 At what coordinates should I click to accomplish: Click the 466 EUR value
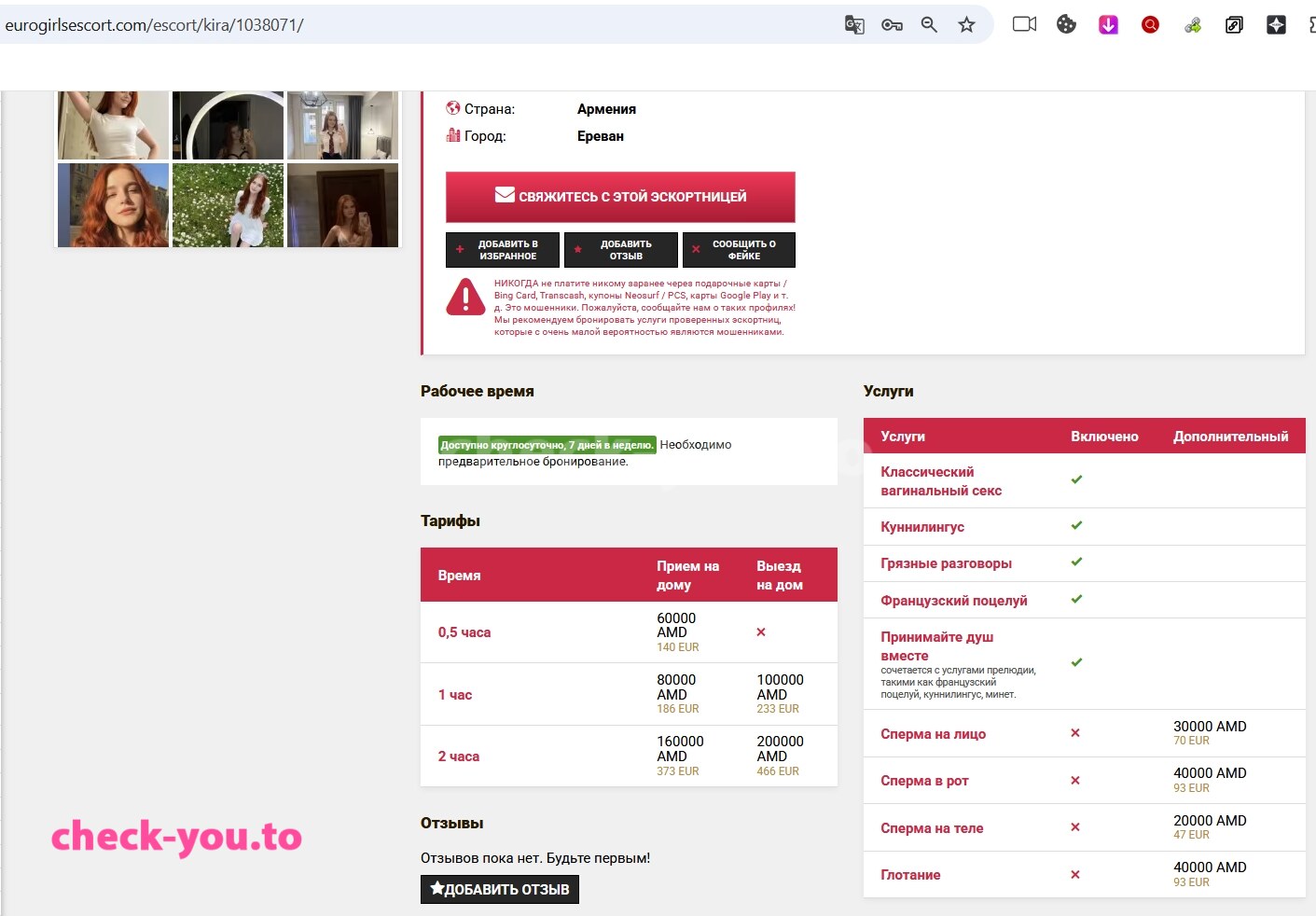click(778, 771)
